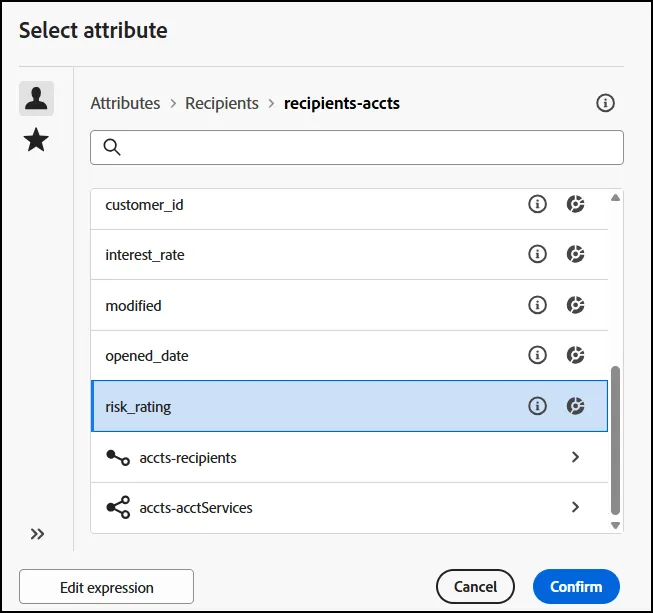Click the attribute list scrollbar thumb

[x=615, y=441]
